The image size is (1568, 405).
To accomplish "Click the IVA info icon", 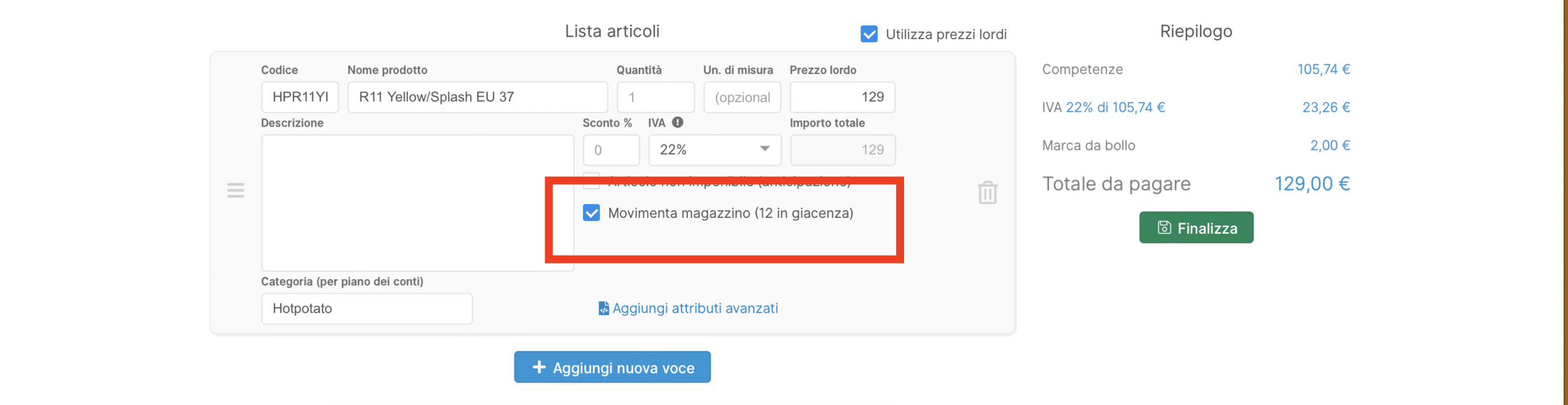I will tap(677, 122).
